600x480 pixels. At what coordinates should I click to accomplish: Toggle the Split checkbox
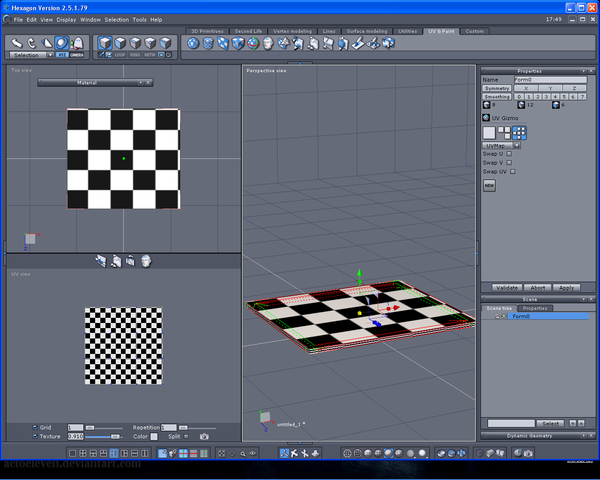(186, 436)
